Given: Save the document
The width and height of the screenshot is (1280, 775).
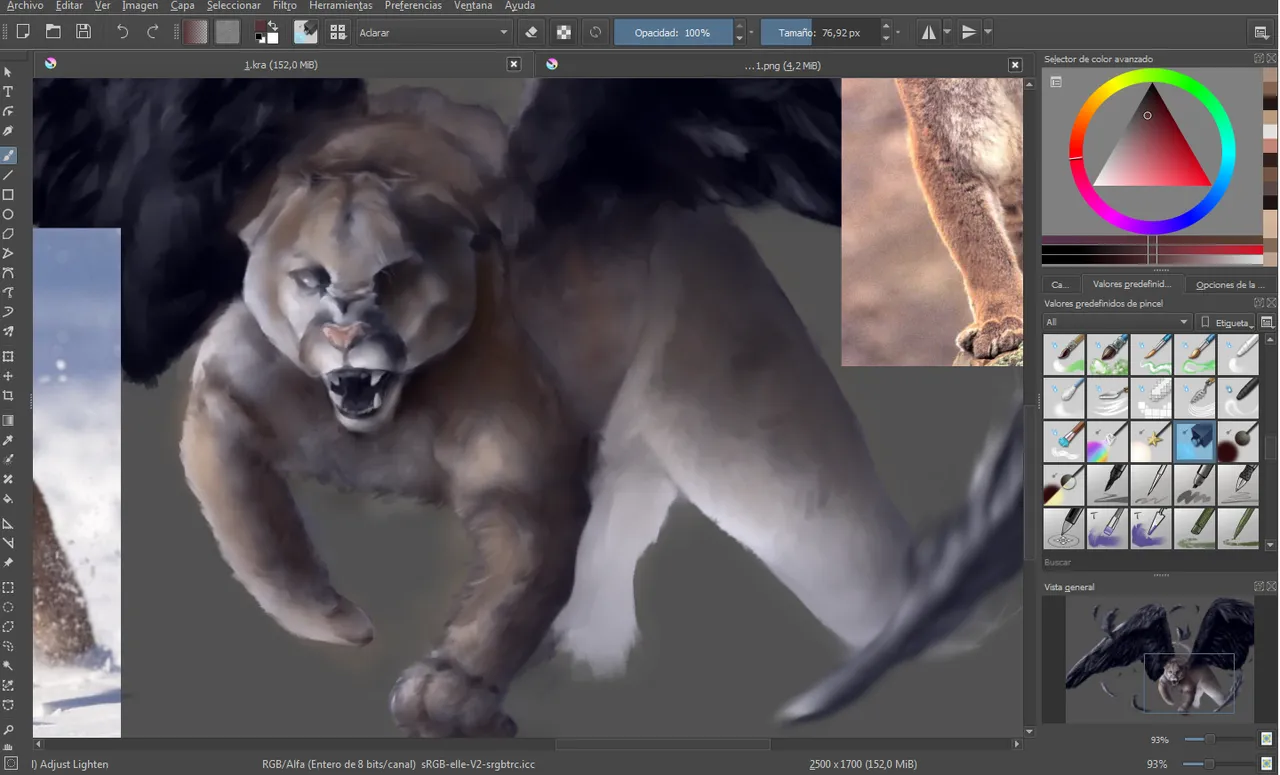Looking at the screenshot, I should [84, 32].
